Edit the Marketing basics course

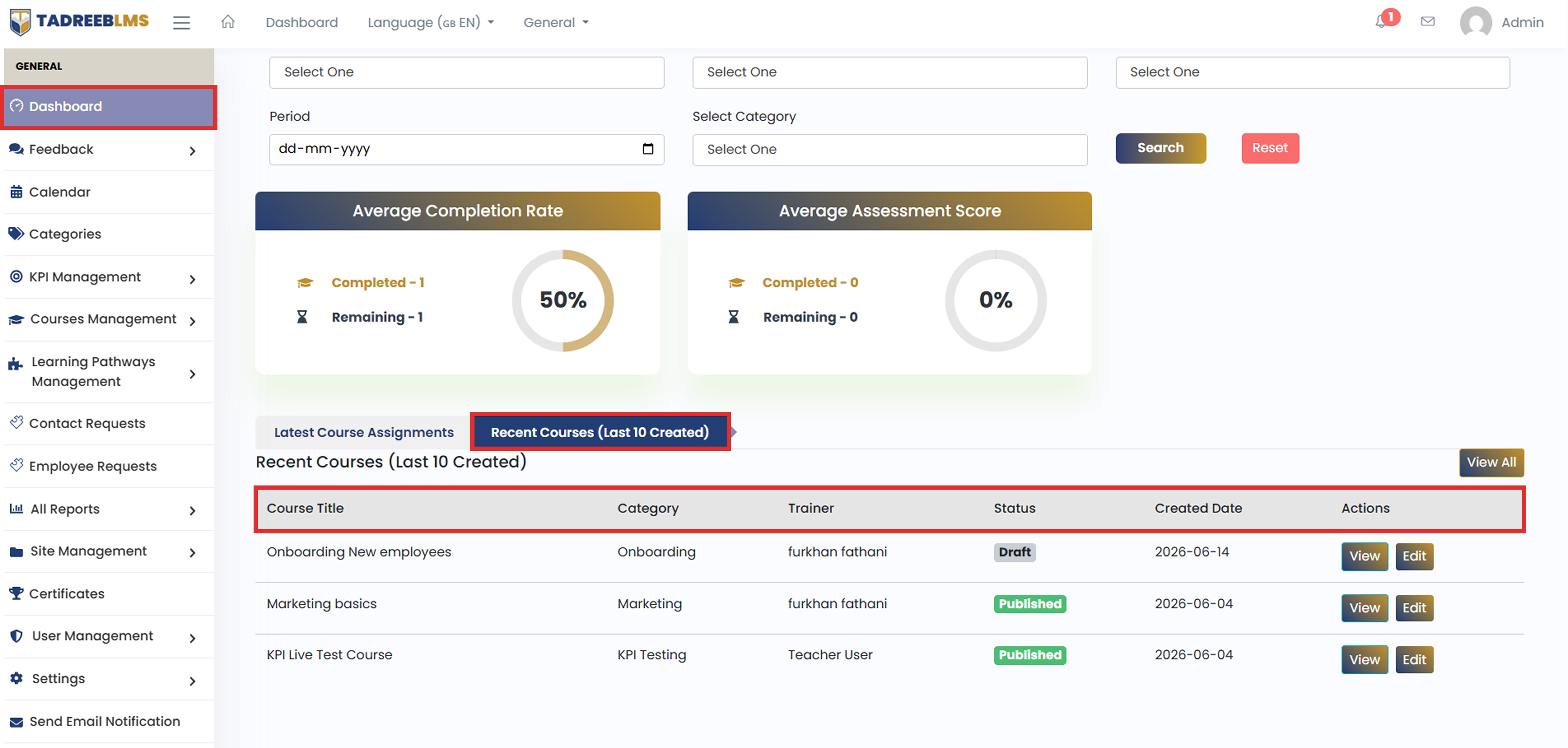(x=1414, y=608)
